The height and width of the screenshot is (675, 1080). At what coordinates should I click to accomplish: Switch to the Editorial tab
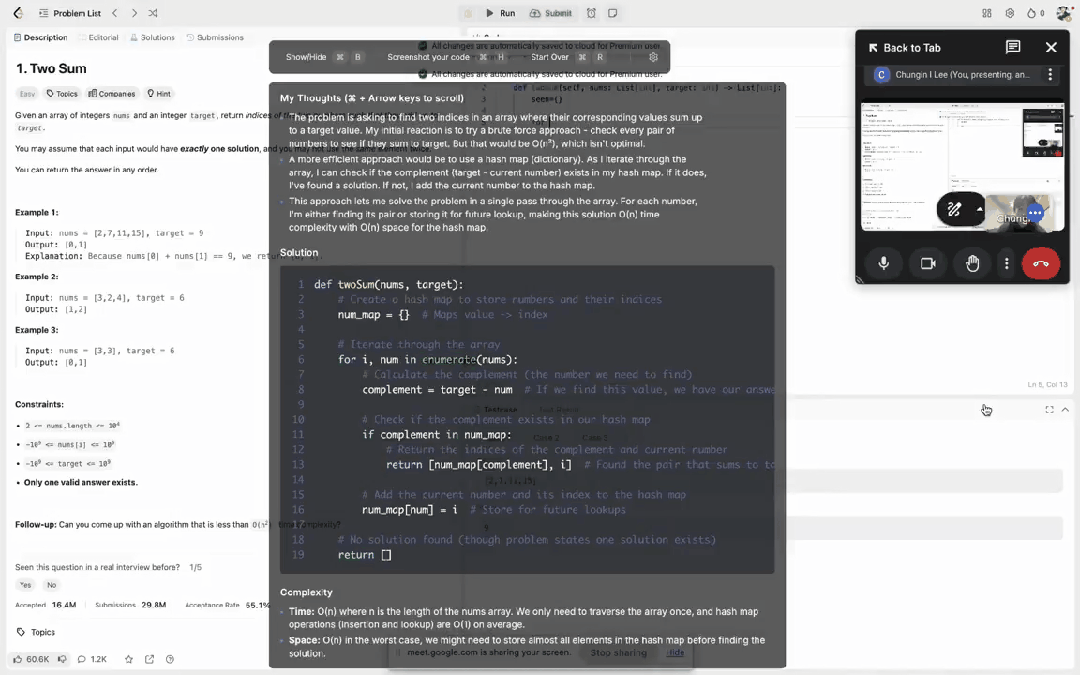point(98,37)
